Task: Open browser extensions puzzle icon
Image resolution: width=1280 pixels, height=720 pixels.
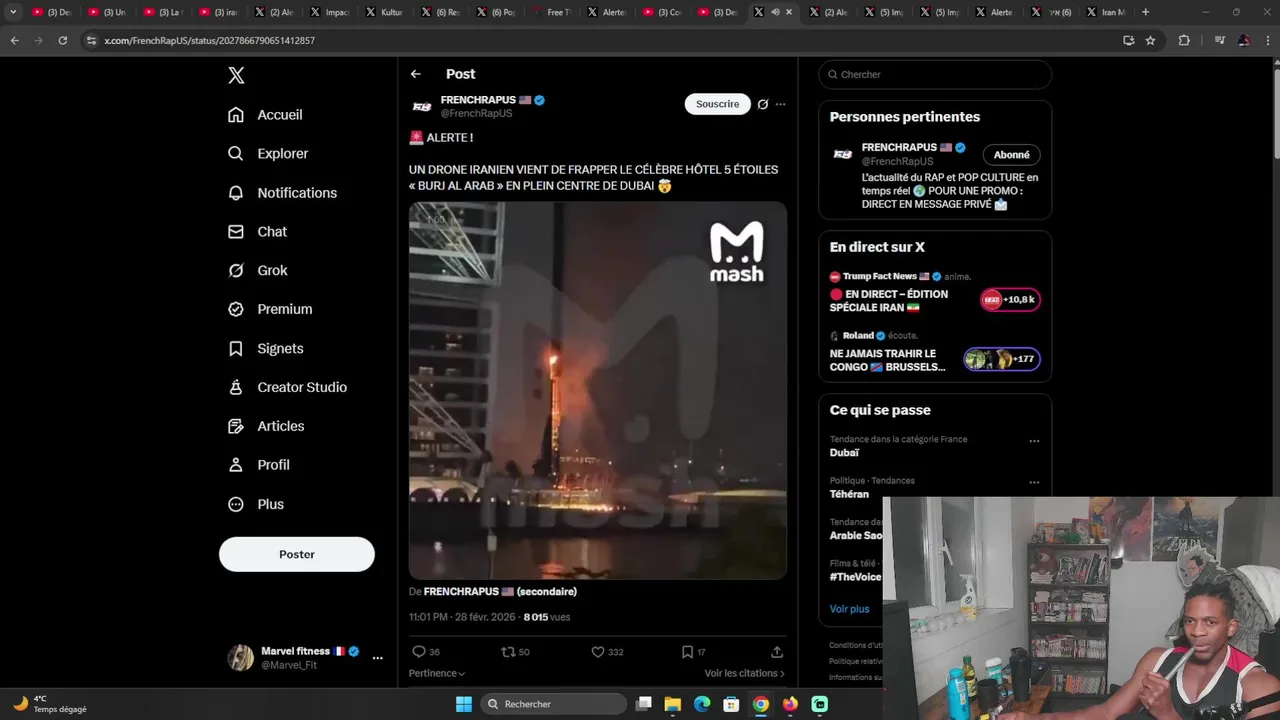Action: 1185,41
